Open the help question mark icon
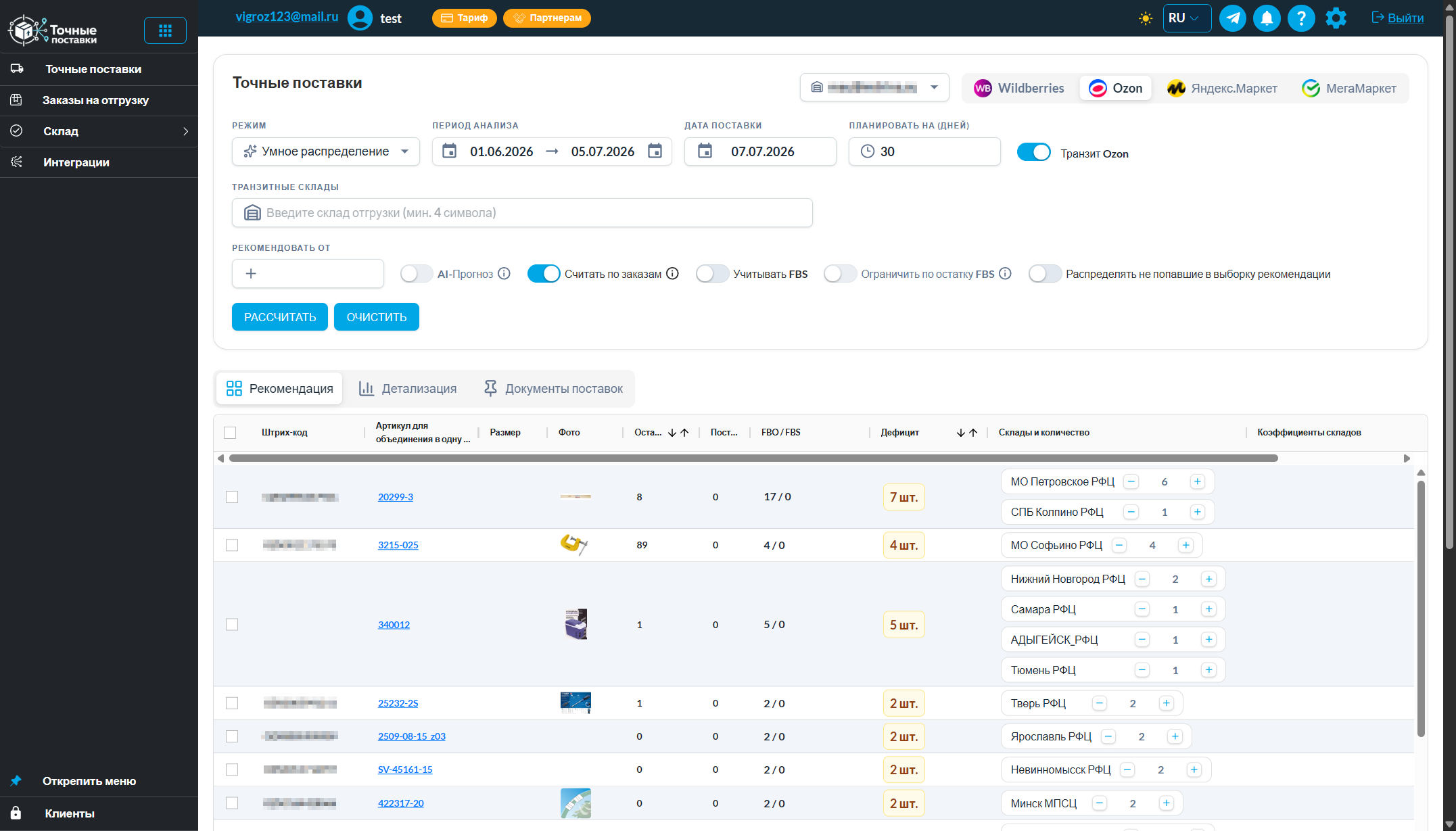 pos(1301,18)
